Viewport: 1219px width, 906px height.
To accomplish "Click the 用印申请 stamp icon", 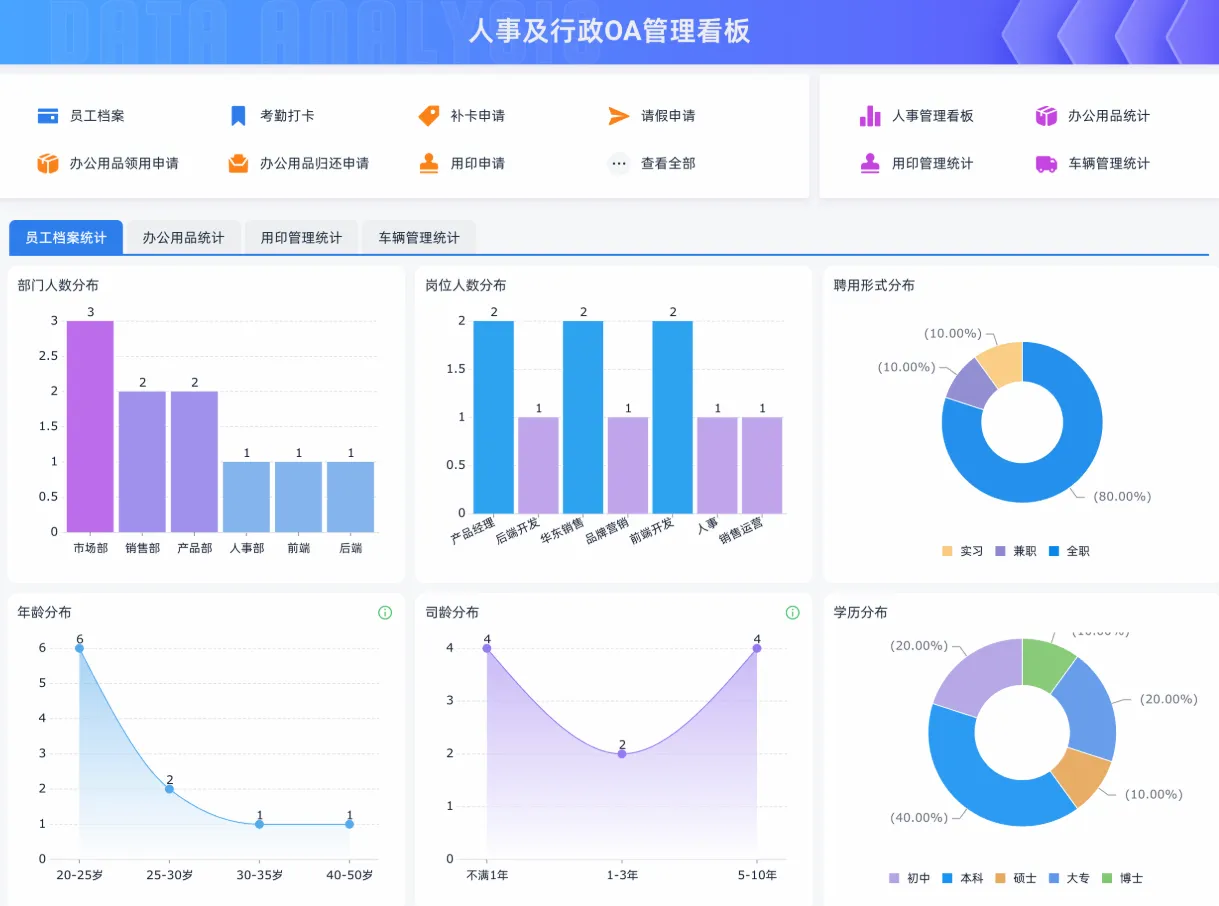I will 429,163.
